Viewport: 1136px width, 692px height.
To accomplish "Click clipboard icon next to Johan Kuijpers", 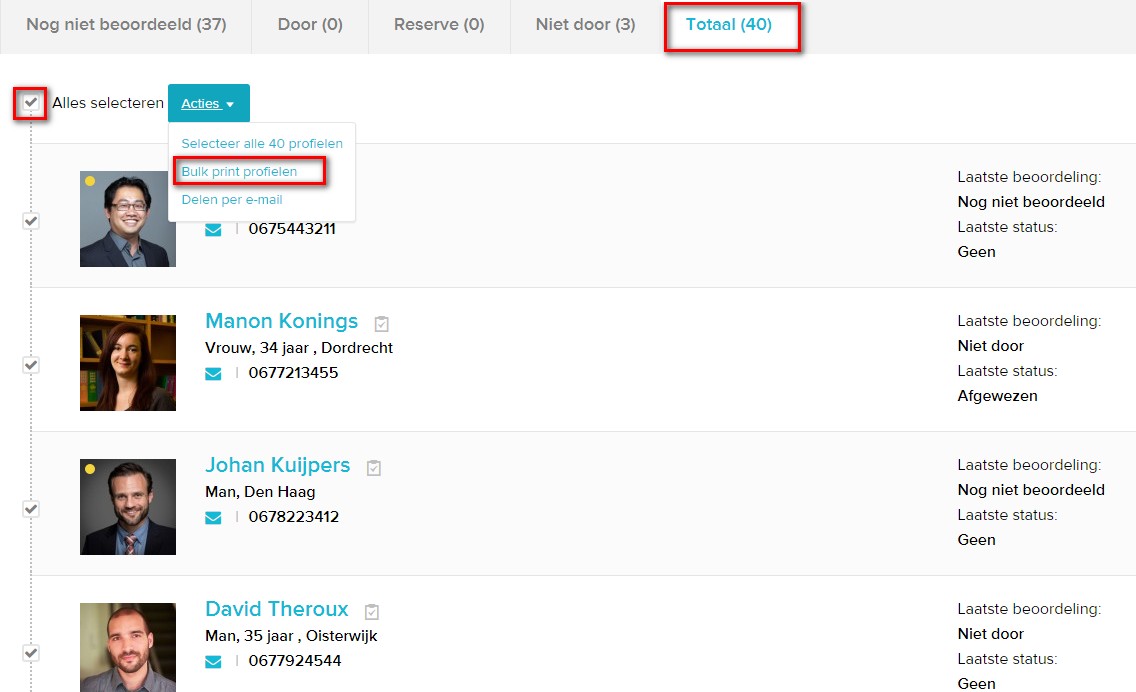I will [374, 468].
